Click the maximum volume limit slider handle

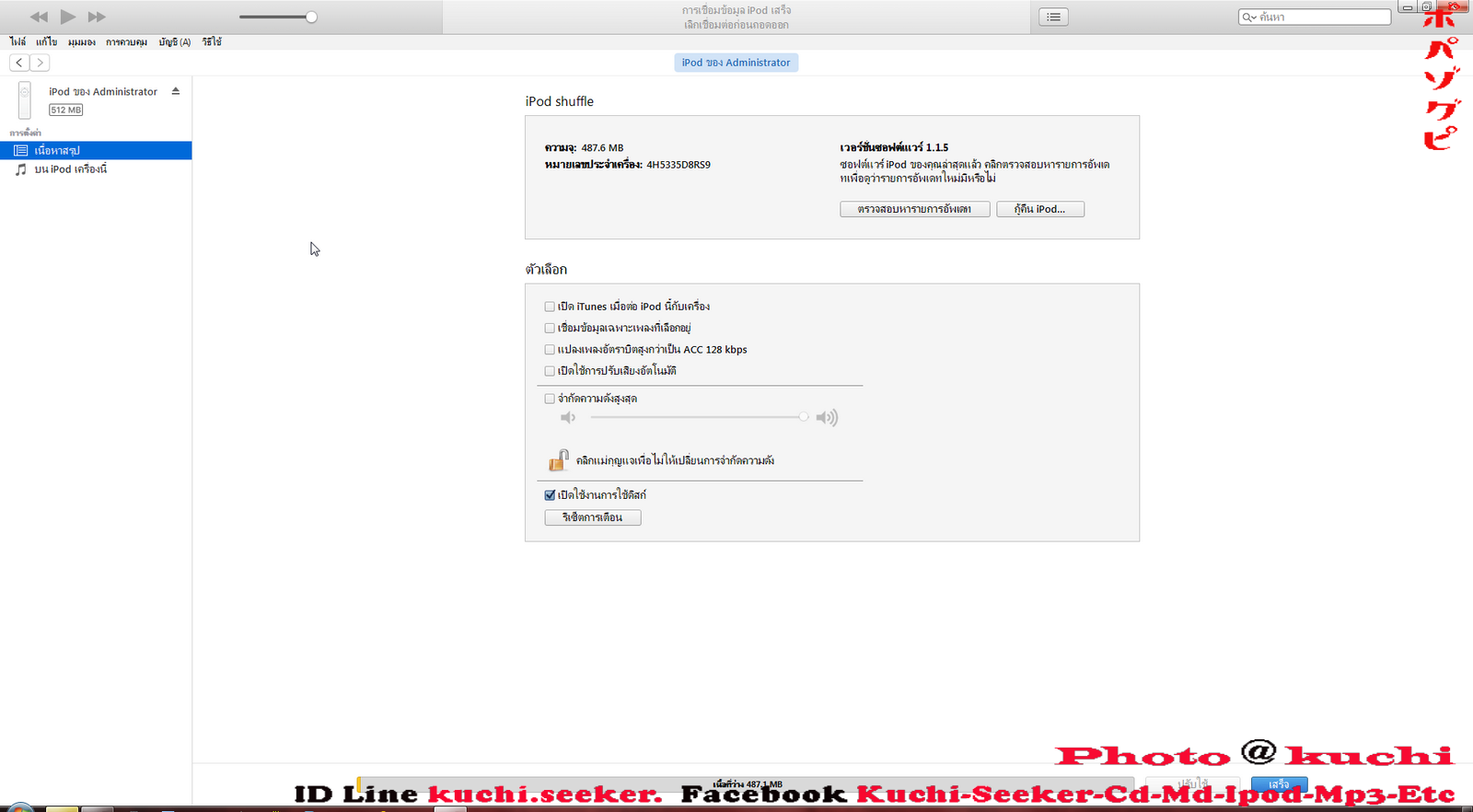[804, 417]
